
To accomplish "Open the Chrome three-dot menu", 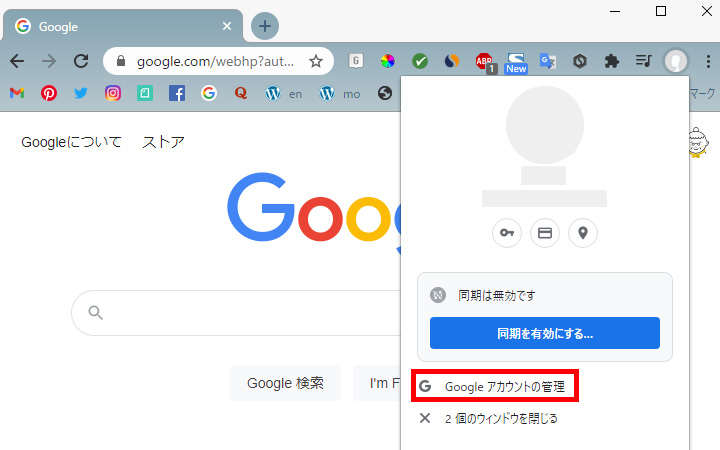I will pos(708,61).
